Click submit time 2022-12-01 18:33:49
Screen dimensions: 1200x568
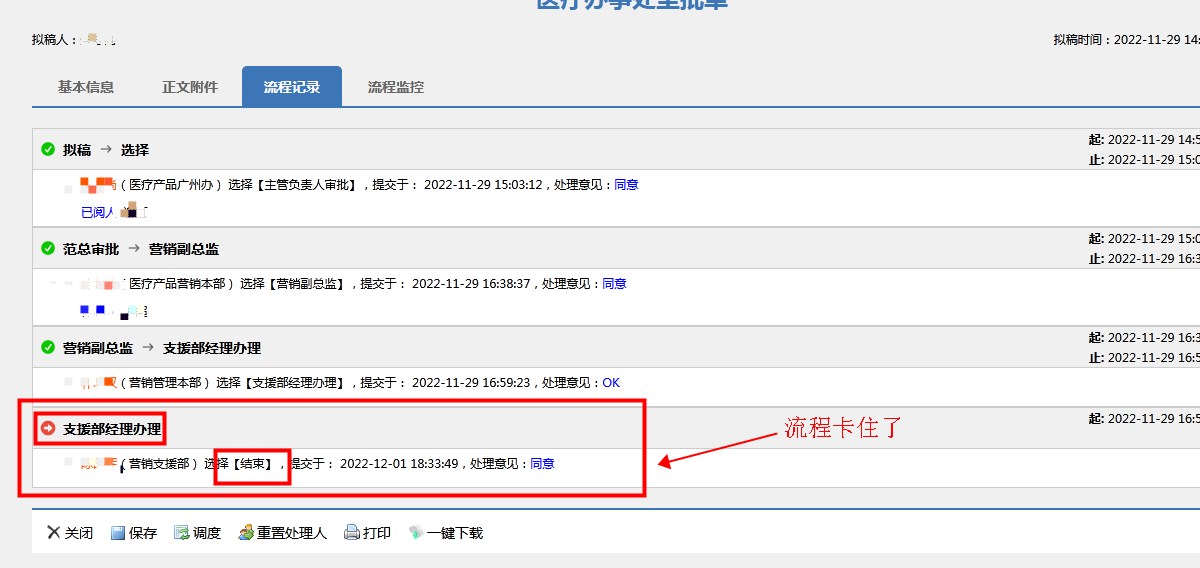click(x=399, y=464)
